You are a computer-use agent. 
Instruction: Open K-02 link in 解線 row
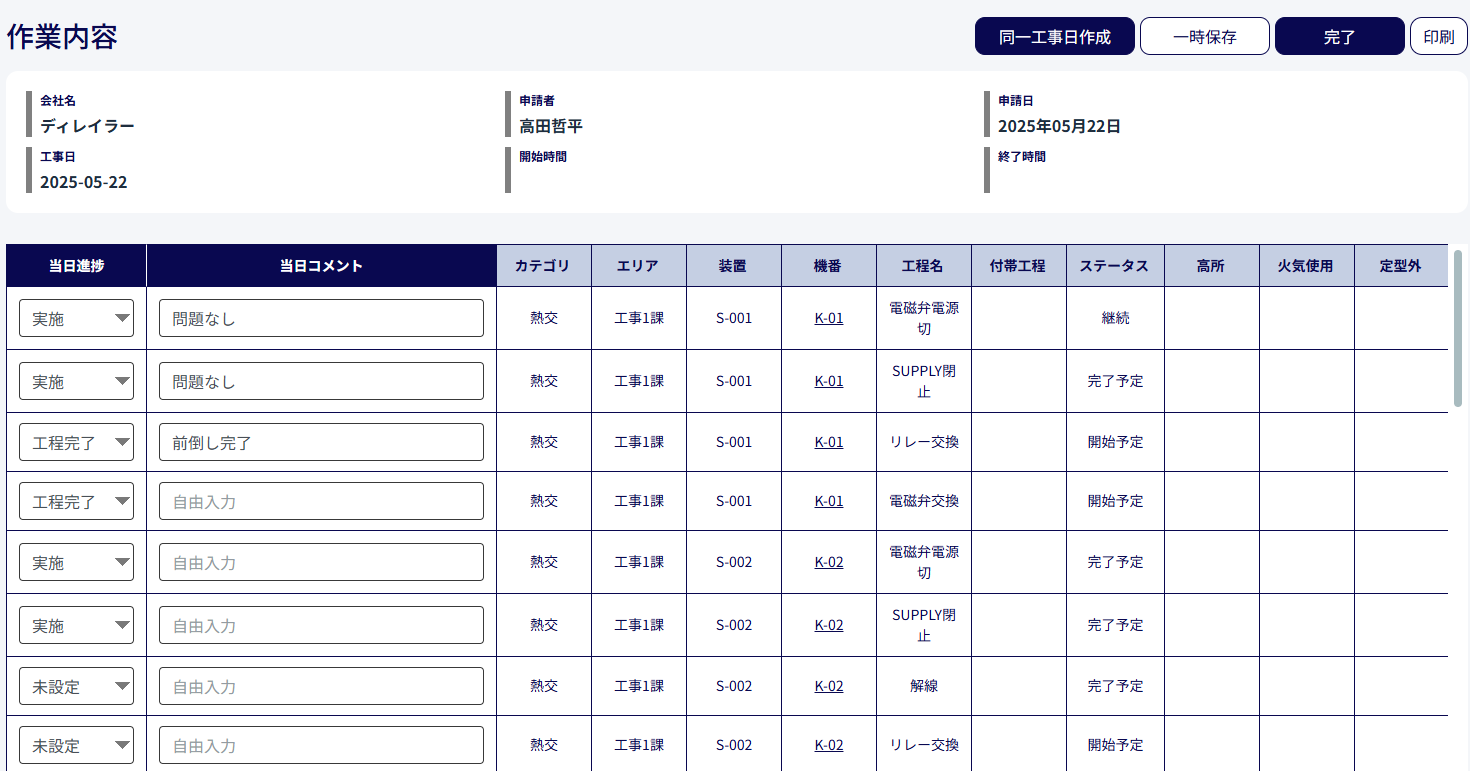coord(829,686)
